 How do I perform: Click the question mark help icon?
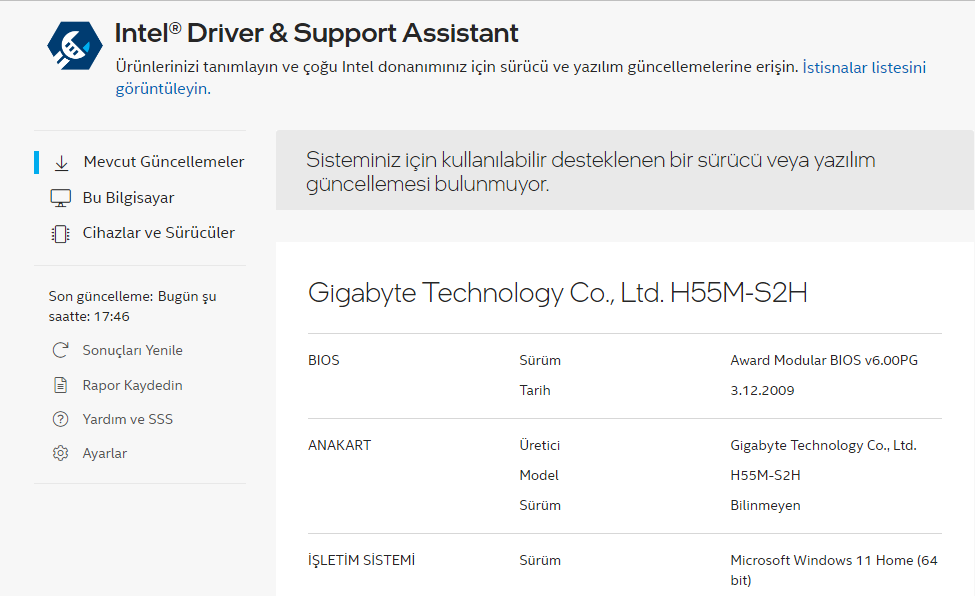pos(60,419)
